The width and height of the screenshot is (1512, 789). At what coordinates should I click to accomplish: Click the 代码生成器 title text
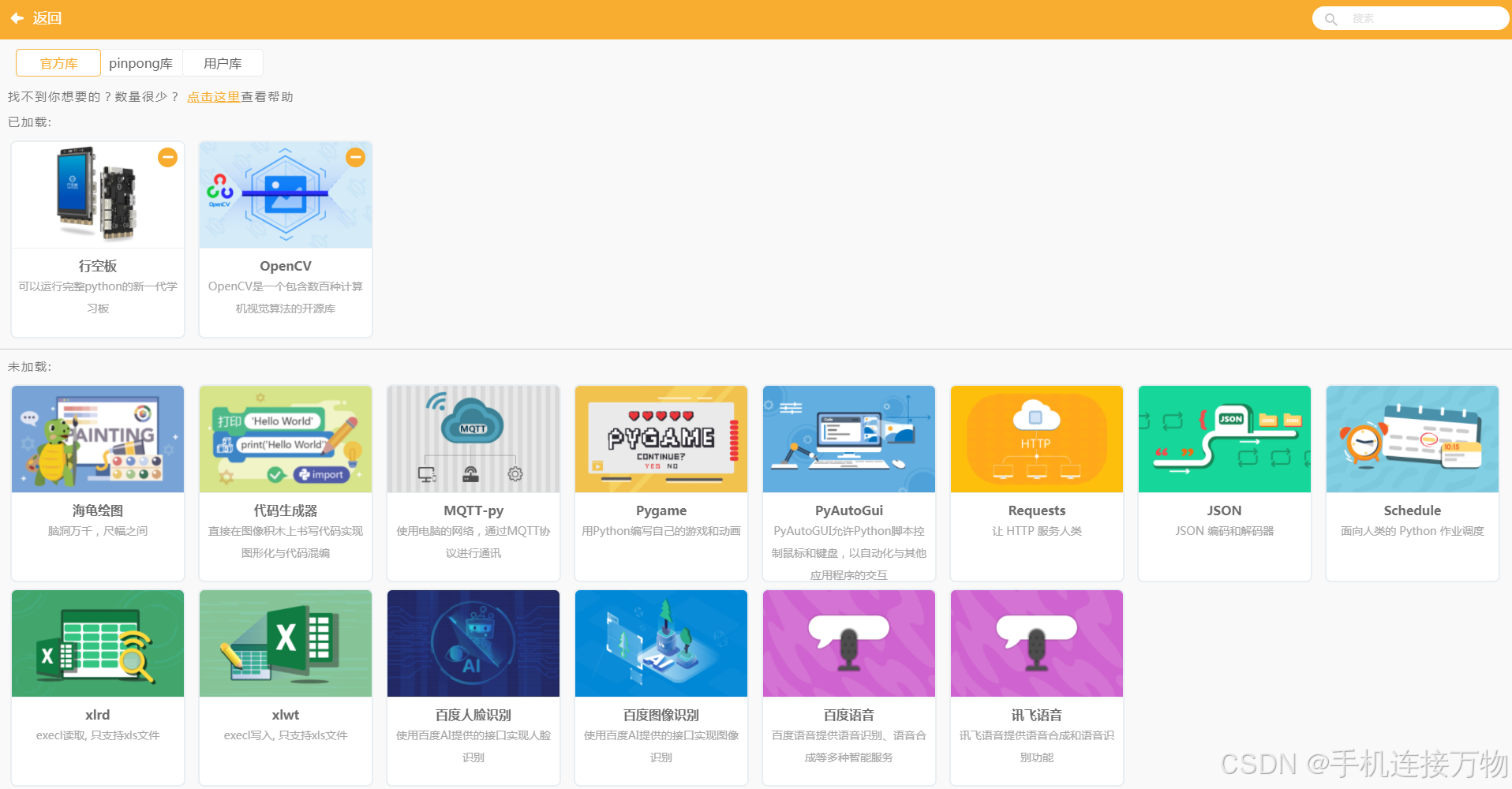pos(286,510)
